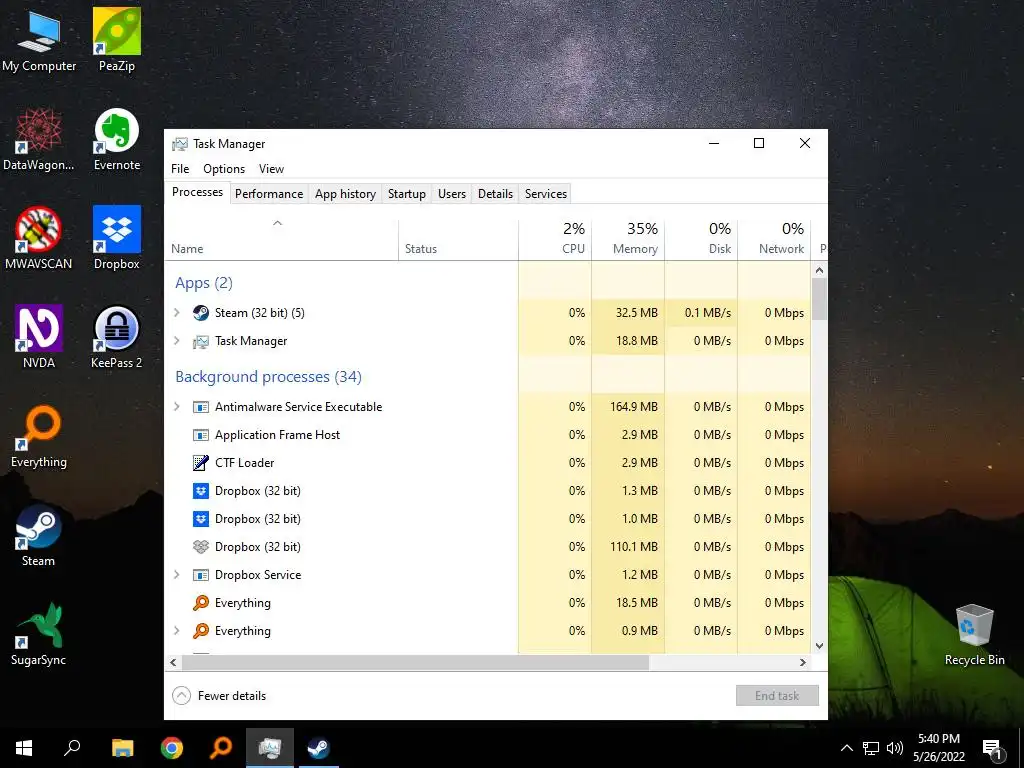Screen dimensions: 1024x768
Task: Expand the Everything 0.9 MB process entry
Action: click(176, 631)
